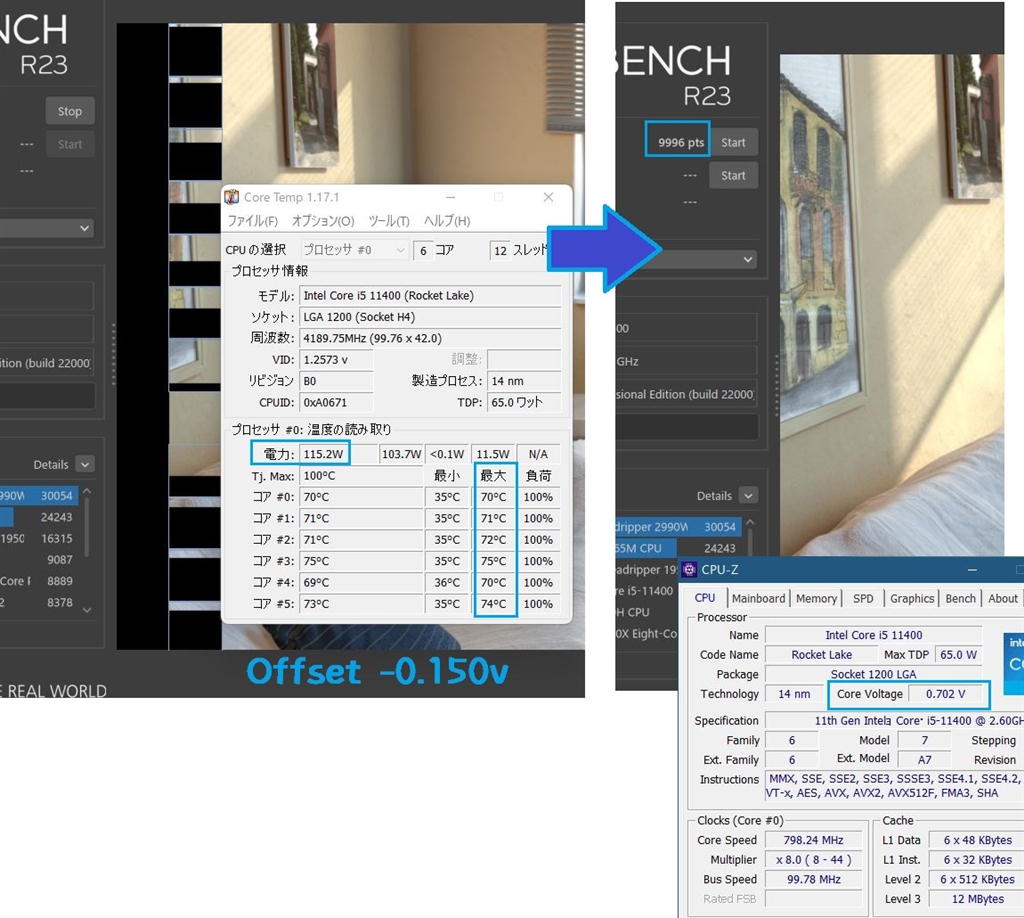Open the ヘルプ(H) menu in Core Temp

click(447, 221)
